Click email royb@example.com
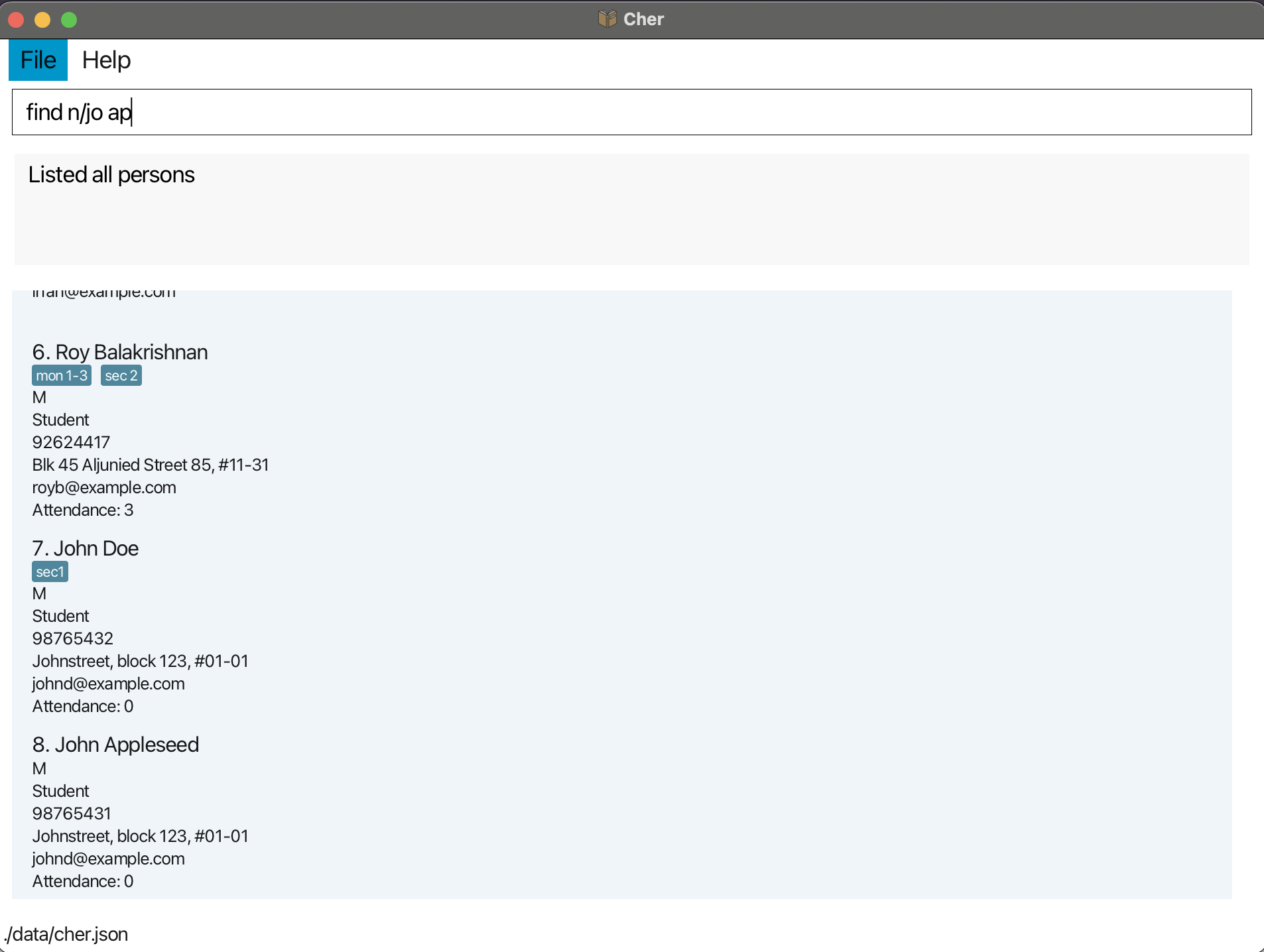Viewport: 1264px width, 952px height. coord(104,487)
